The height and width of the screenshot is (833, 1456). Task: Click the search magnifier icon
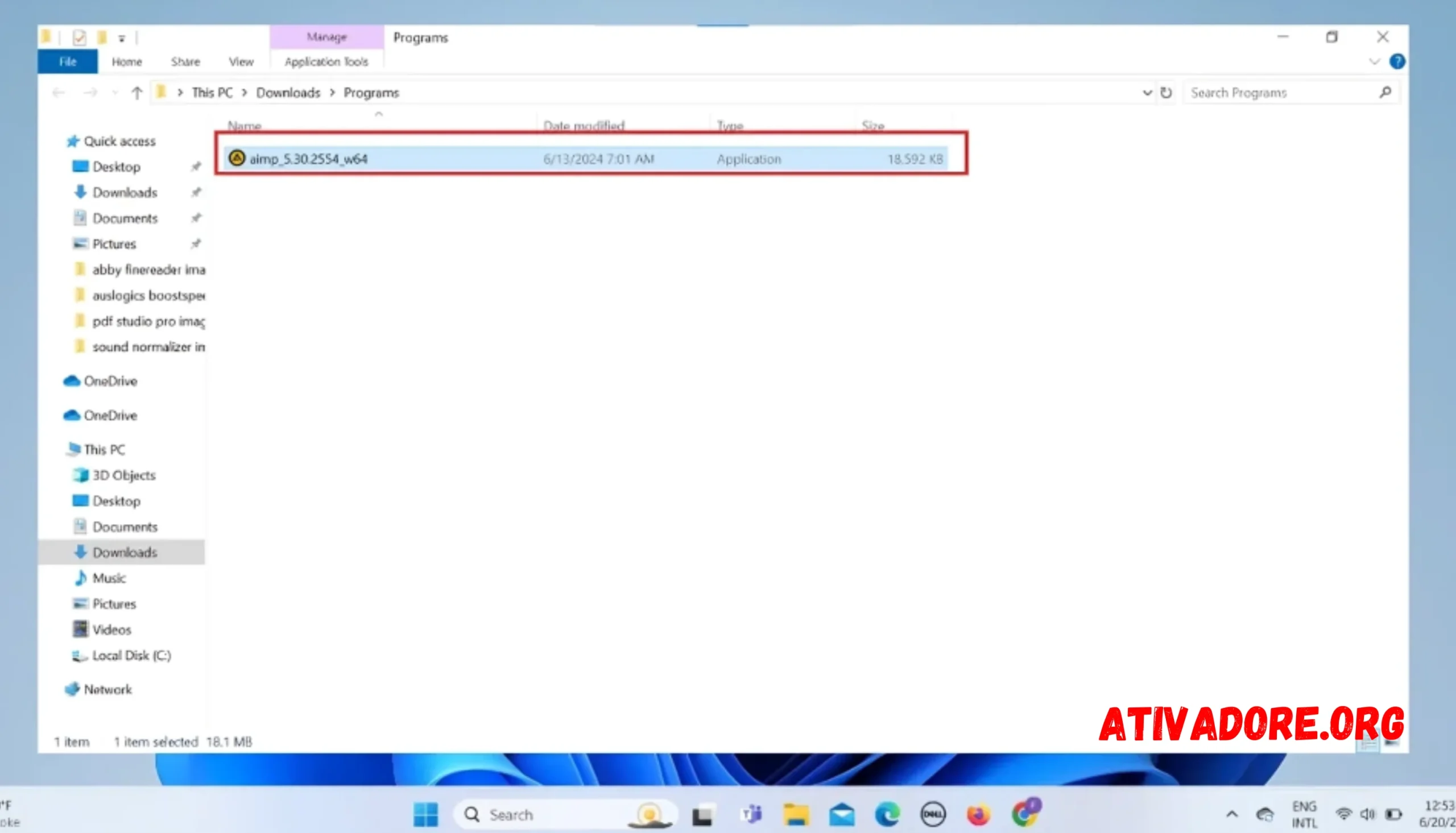[1385, 92]
